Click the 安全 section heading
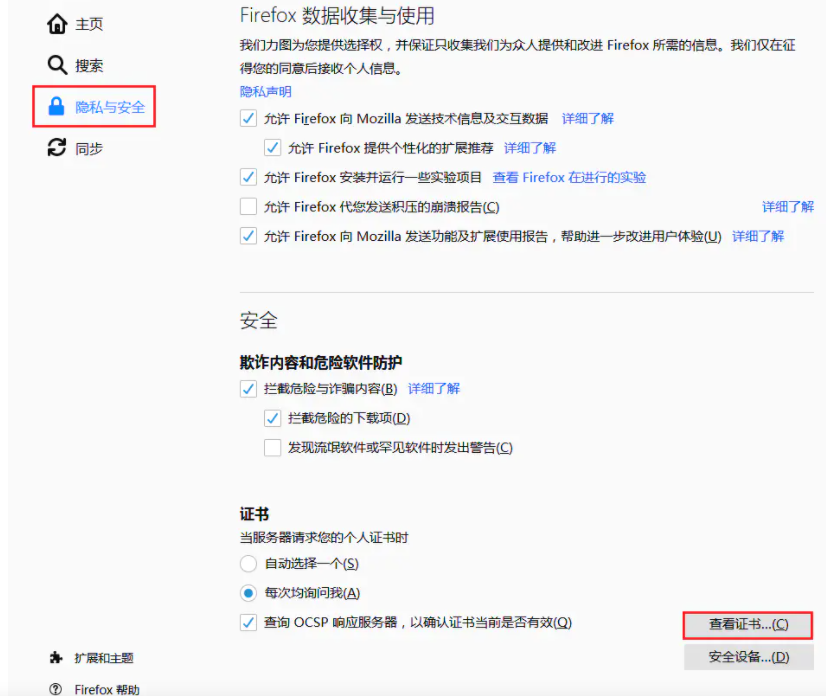826x700 pixels. [259, 320]
